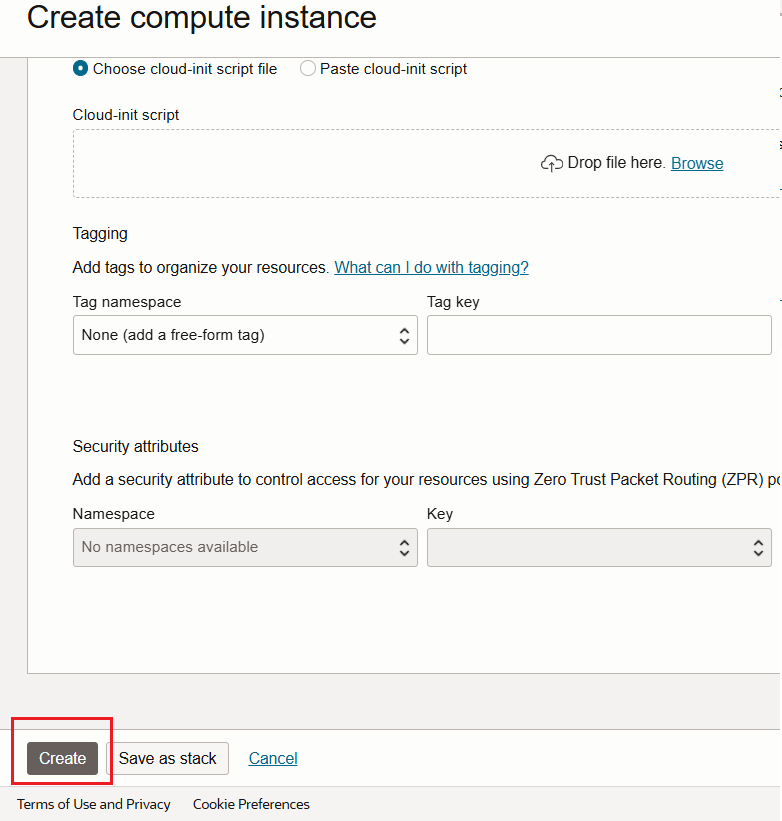Open the 'No namespaces available' dropdown
Image resolution: width=782 pixels, height=821 pixels.
[x=244, y=548]
